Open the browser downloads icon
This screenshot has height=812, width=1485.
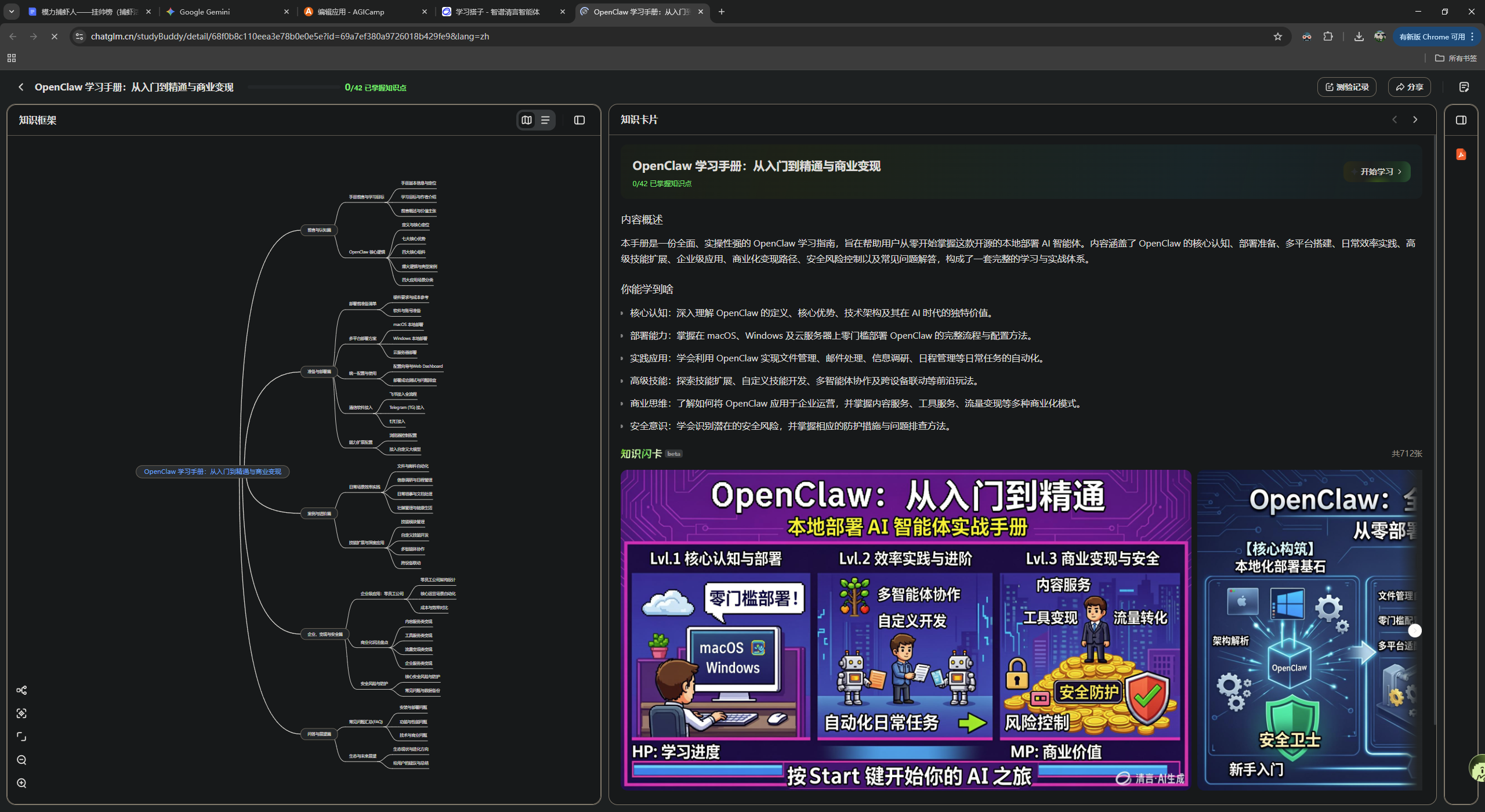[x=1358, y=36]
